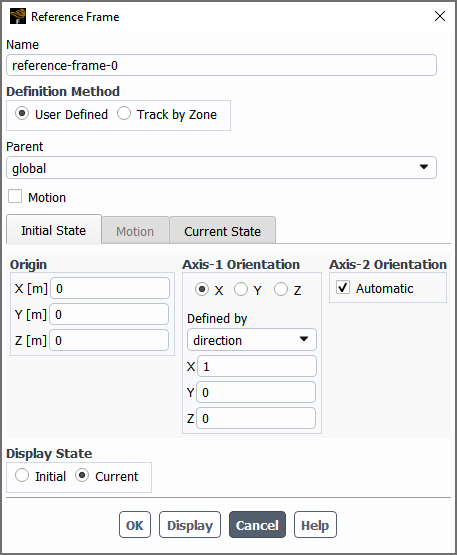Viewport: 457px width, 555px height.
Task: Open the Parent dropdown showing global
Action: point(221,167)
